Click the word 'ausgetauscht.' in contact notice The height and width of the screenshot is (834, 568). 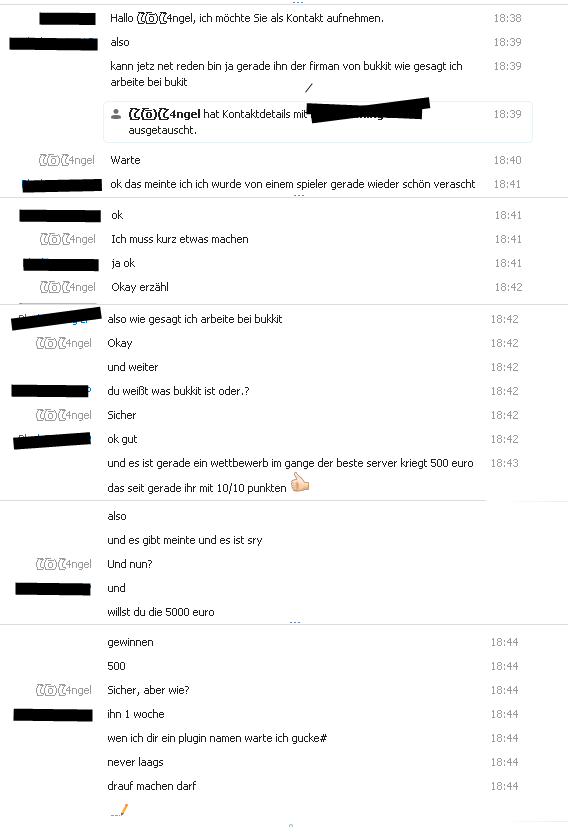click(x=162, y=130)
